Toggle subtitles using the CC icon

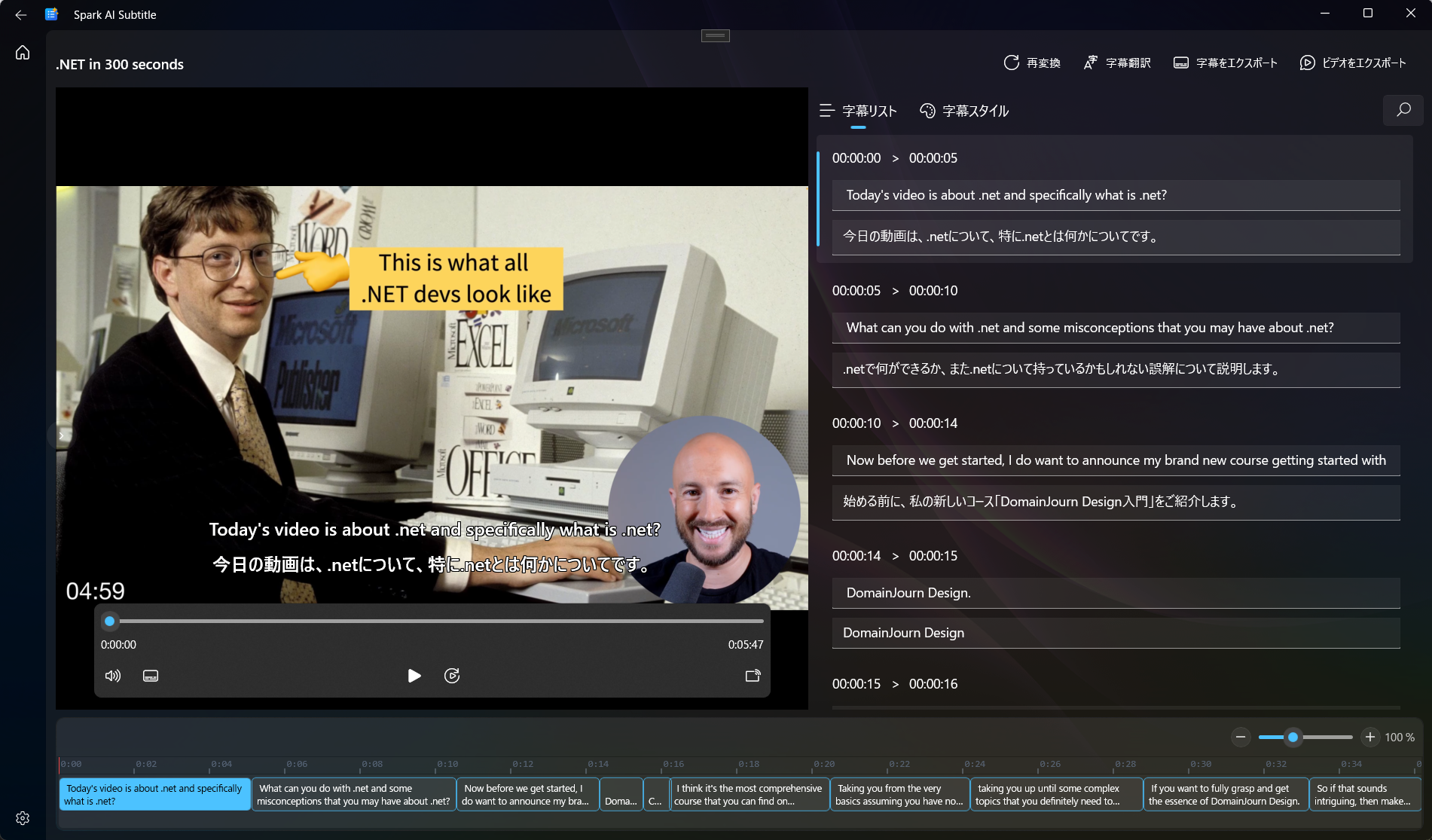point(151,676)
